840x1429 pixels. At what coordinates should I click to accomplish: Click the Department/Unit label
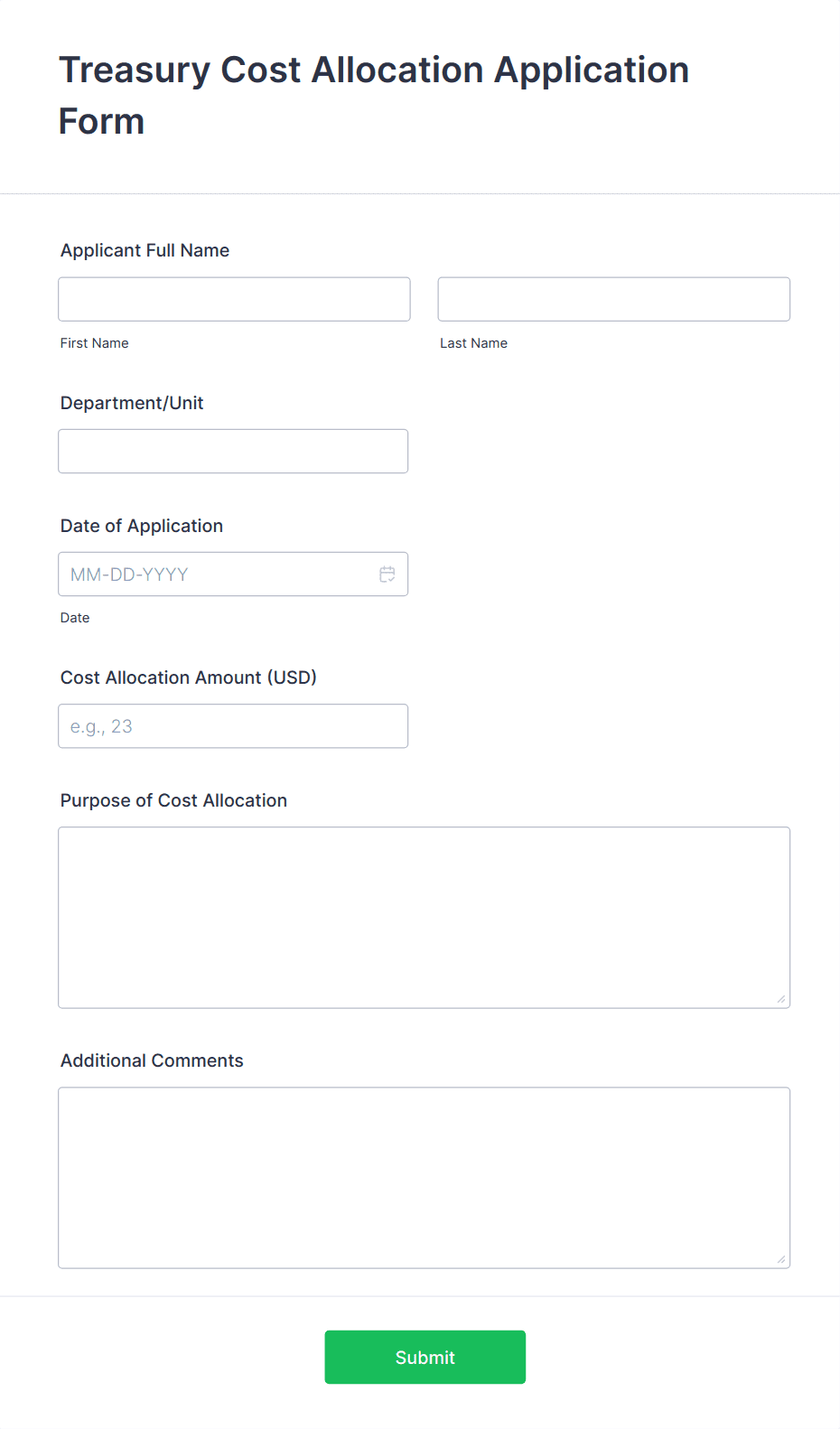[132, 403]
